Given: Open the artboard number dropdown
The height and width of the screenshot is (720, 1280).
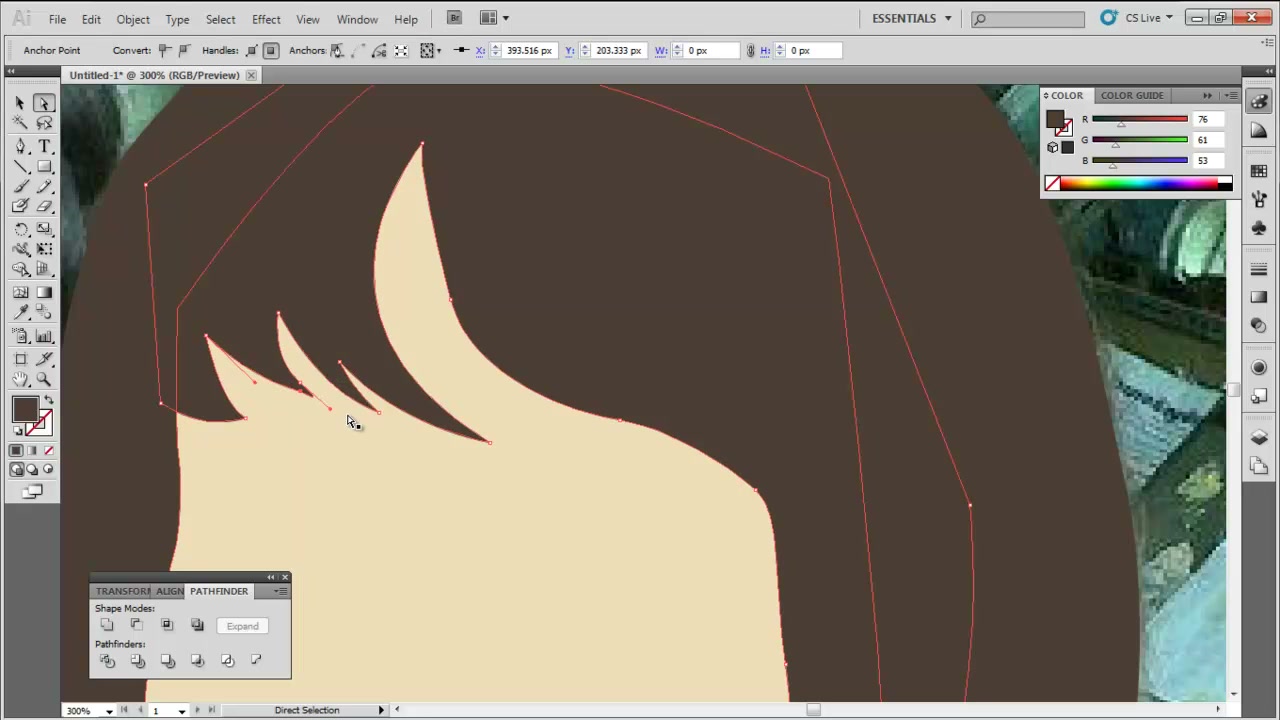Looking at the screenshot, I should coord(181,711).
